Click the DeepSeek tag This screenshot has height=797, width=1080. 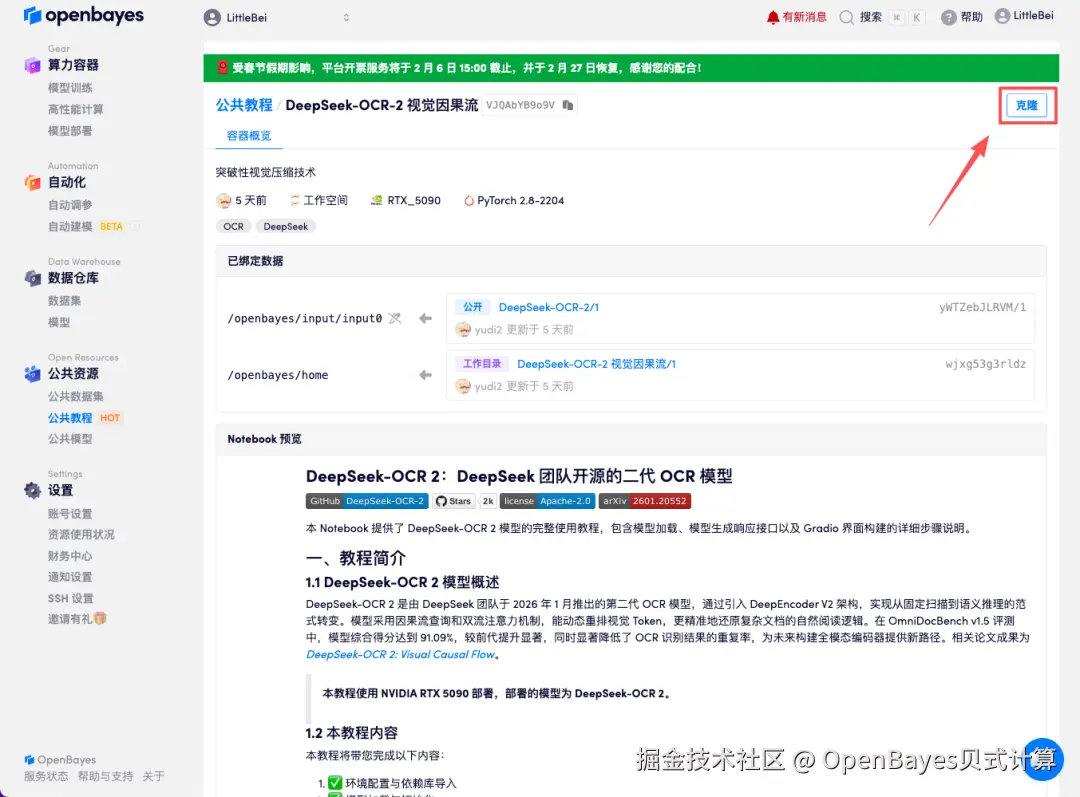[x=286, y=227]
